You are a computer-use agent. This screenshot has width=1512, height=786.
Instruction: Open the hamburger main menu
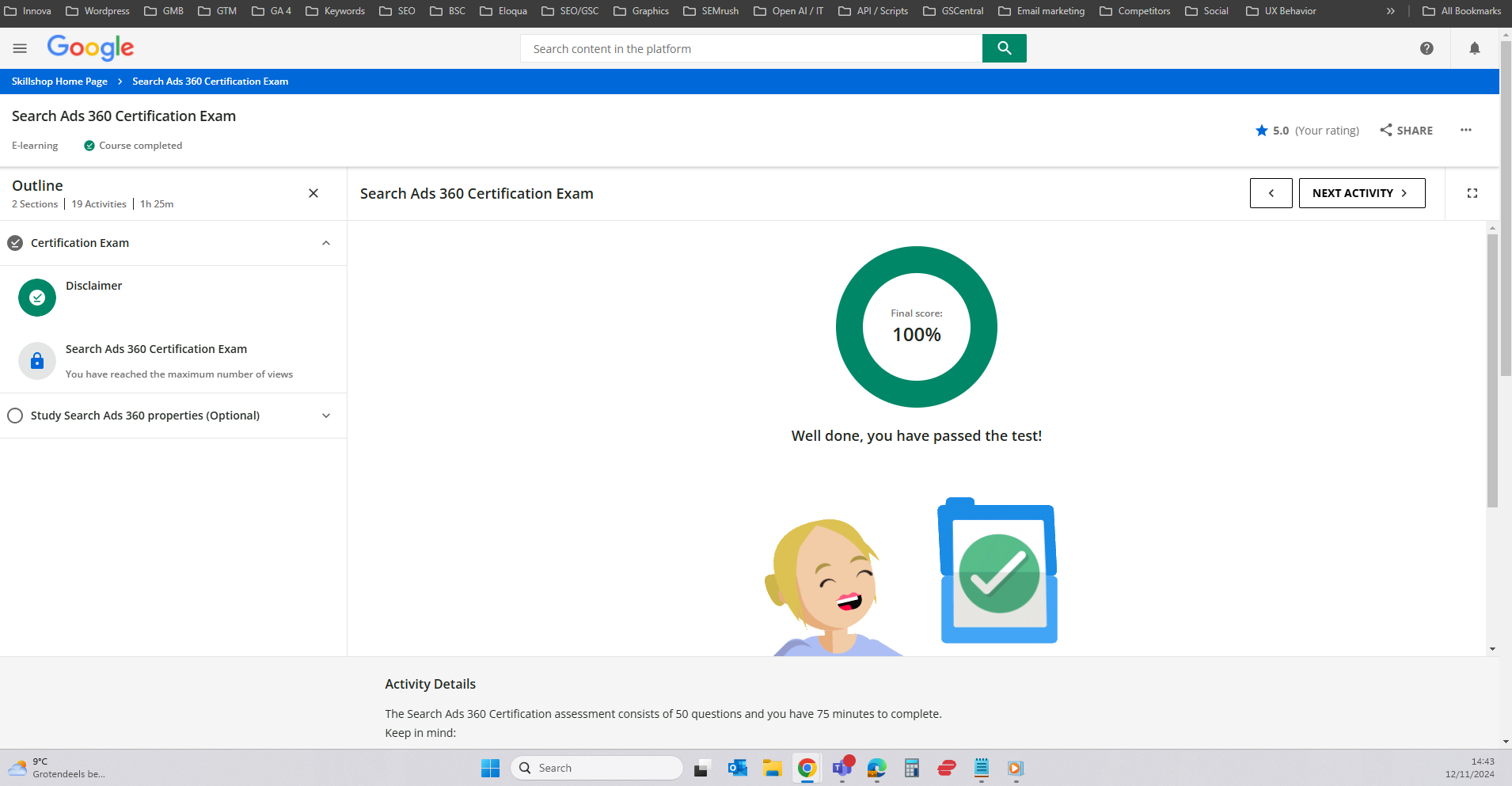(20, 48)
